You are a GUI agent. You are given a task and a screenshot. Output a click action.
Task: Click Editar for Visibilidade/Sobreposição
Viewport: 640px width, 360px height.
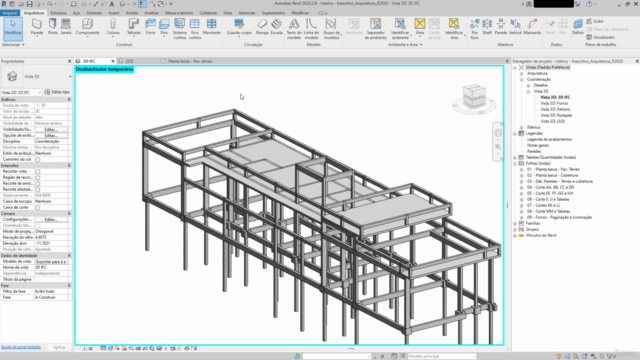51,129
